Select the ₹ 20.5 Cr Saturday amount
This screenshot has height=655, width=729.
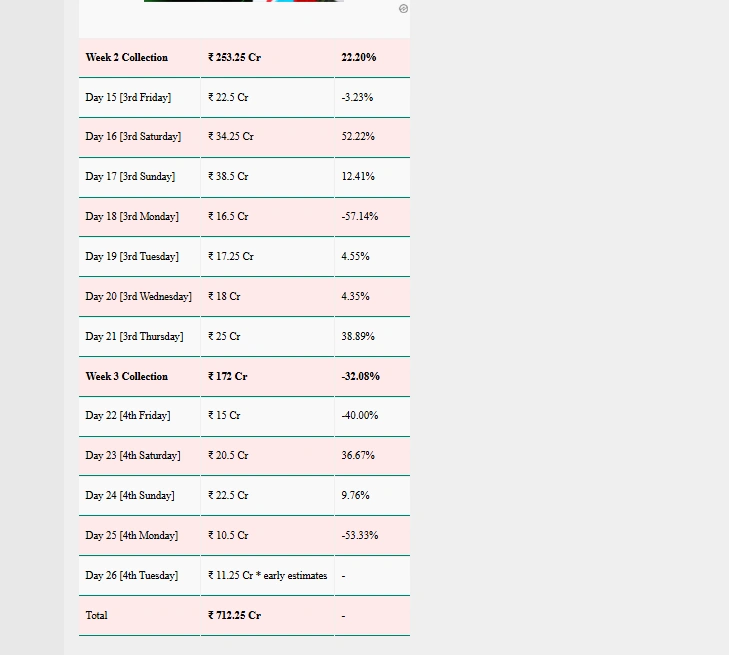[228, 455]
